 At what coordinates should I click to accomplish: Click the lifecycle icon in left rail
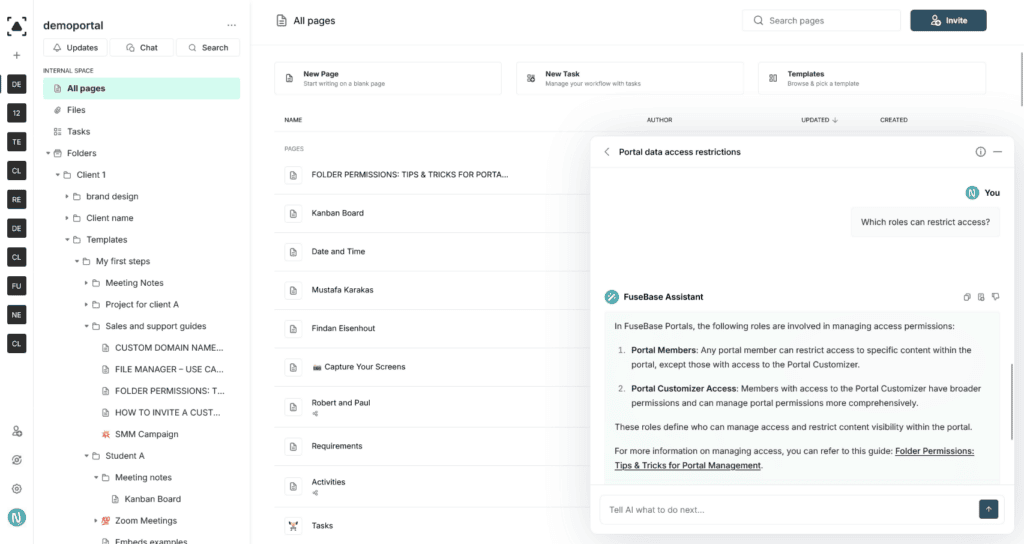[17, 460]
